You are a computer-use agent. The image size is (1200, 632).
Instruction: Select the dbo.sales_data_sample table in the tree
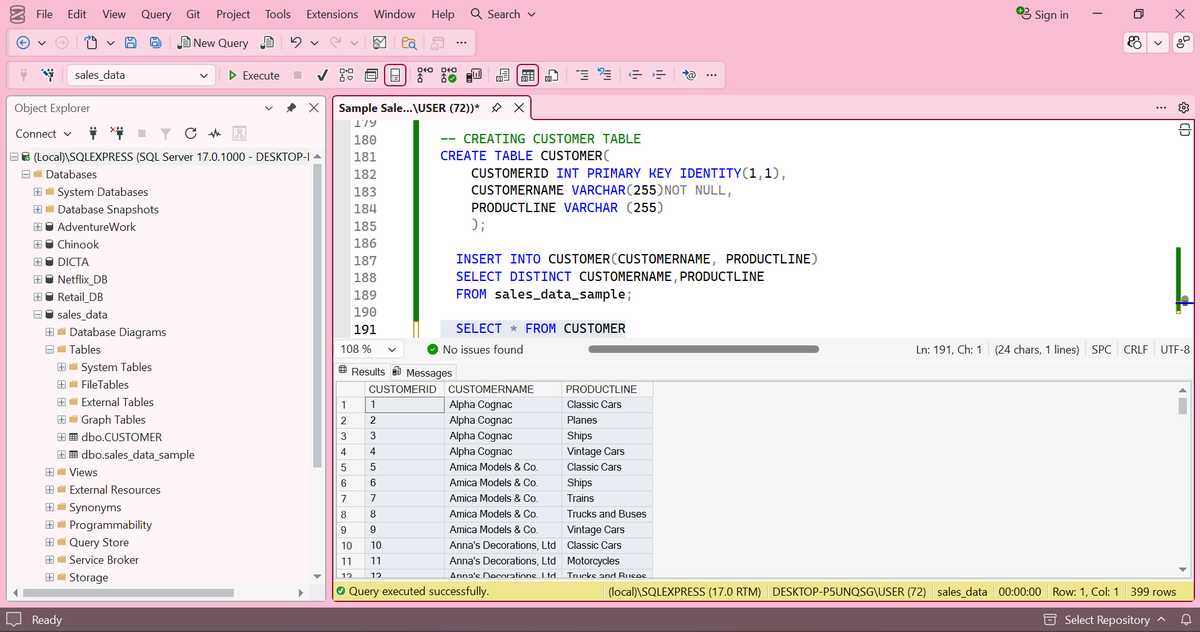(138, 455)
